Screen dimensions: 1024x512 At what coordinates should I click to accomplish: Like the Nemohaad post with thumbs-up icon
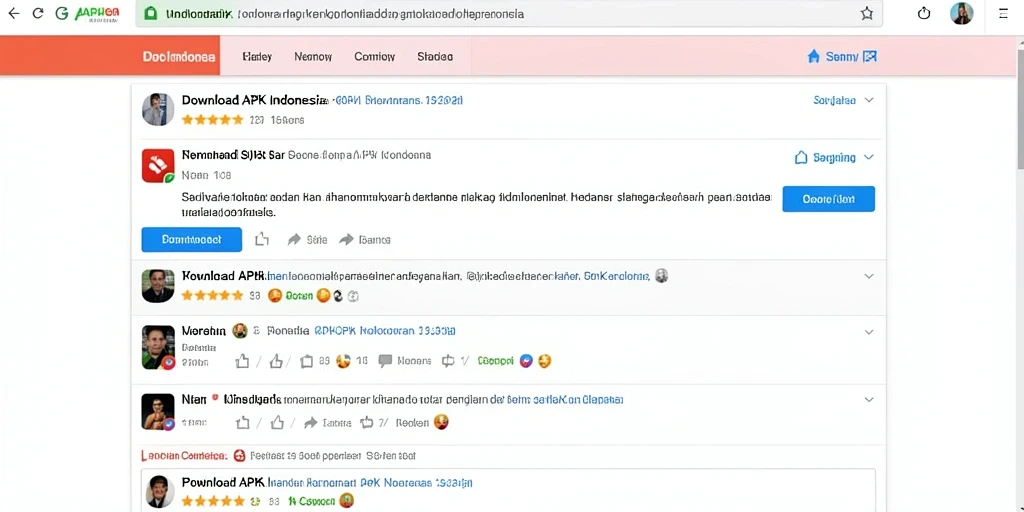262,240
